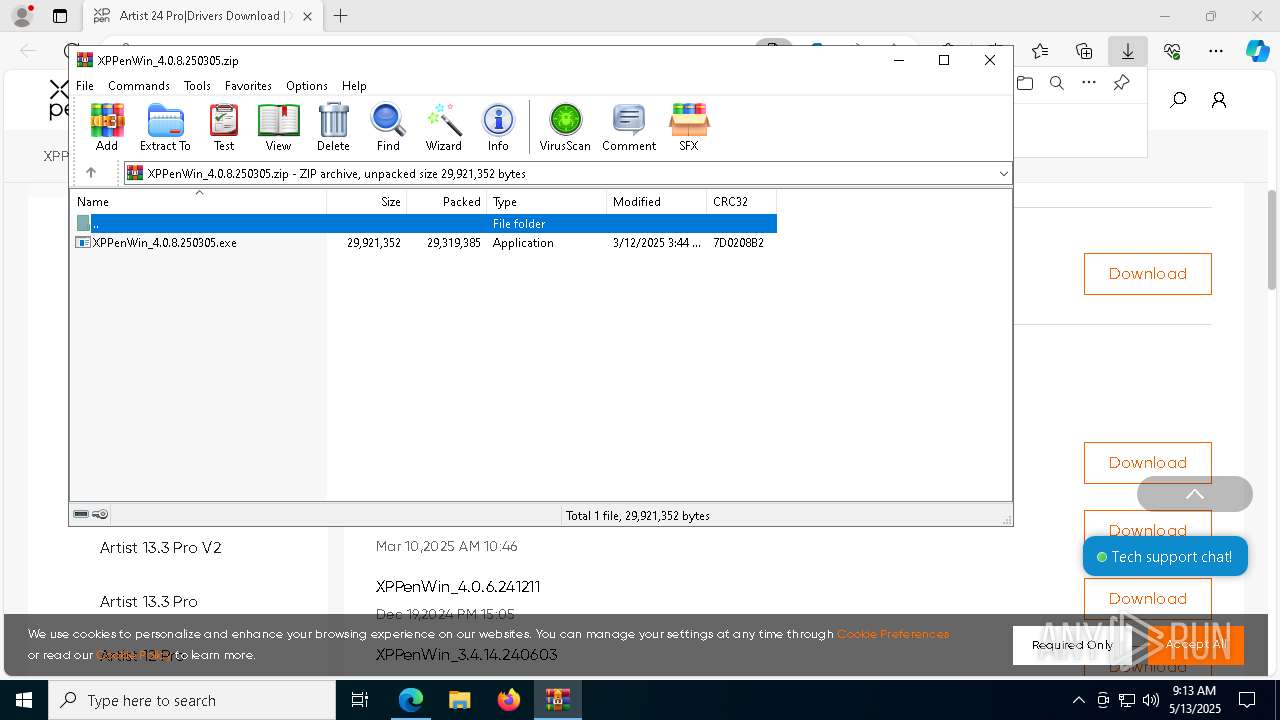Viewport: 1280px width, 720px height.
Task: Sort by Modified column header
Action: click(x=657, y=202)
